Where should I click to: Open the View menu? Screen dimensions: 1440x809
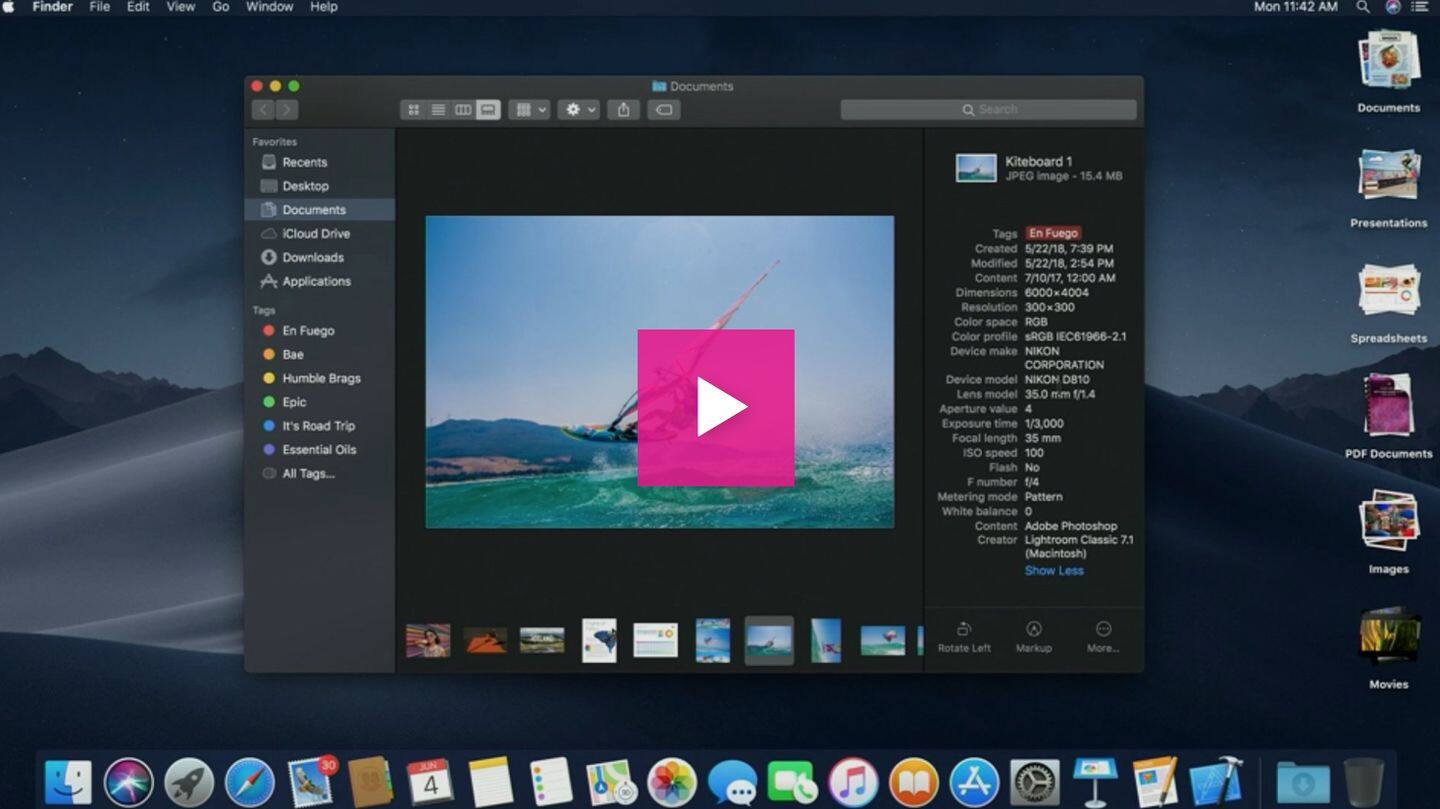pyautogui.click(x=180, y=7)
